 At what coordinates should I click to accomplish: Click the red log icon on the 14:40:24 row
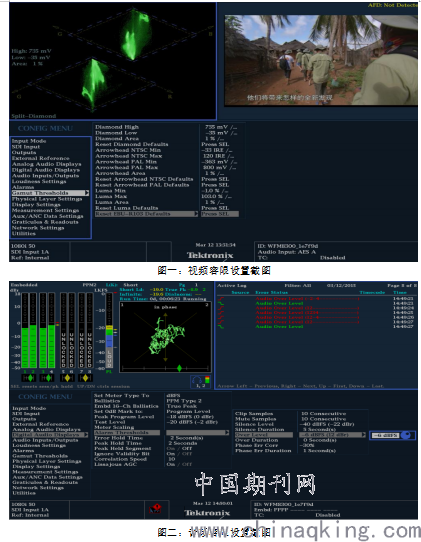click(x=221, y=308)
